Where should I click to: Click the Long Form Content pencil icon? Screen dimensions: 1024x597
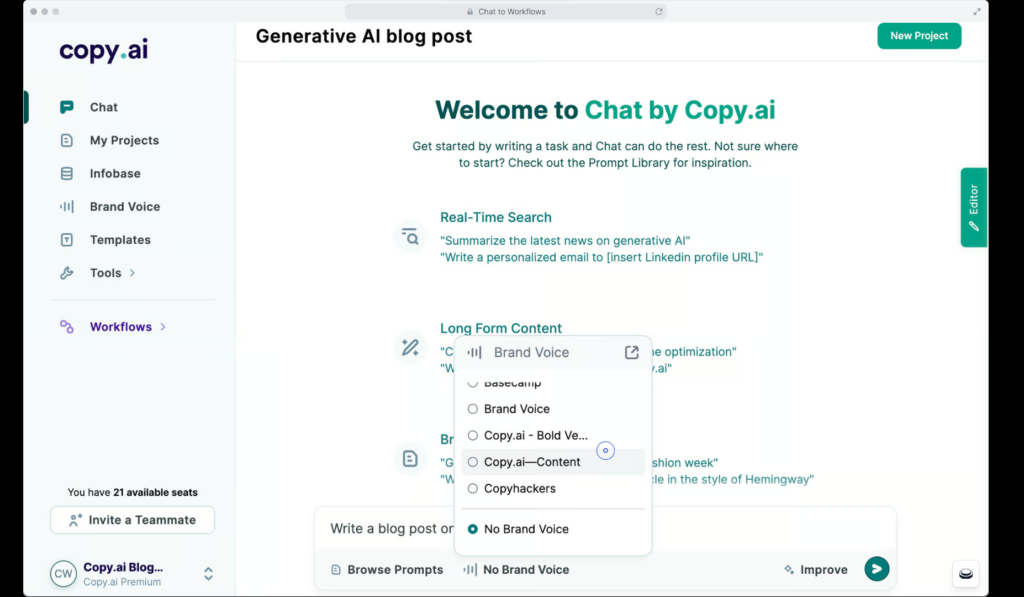pos(410,347)
